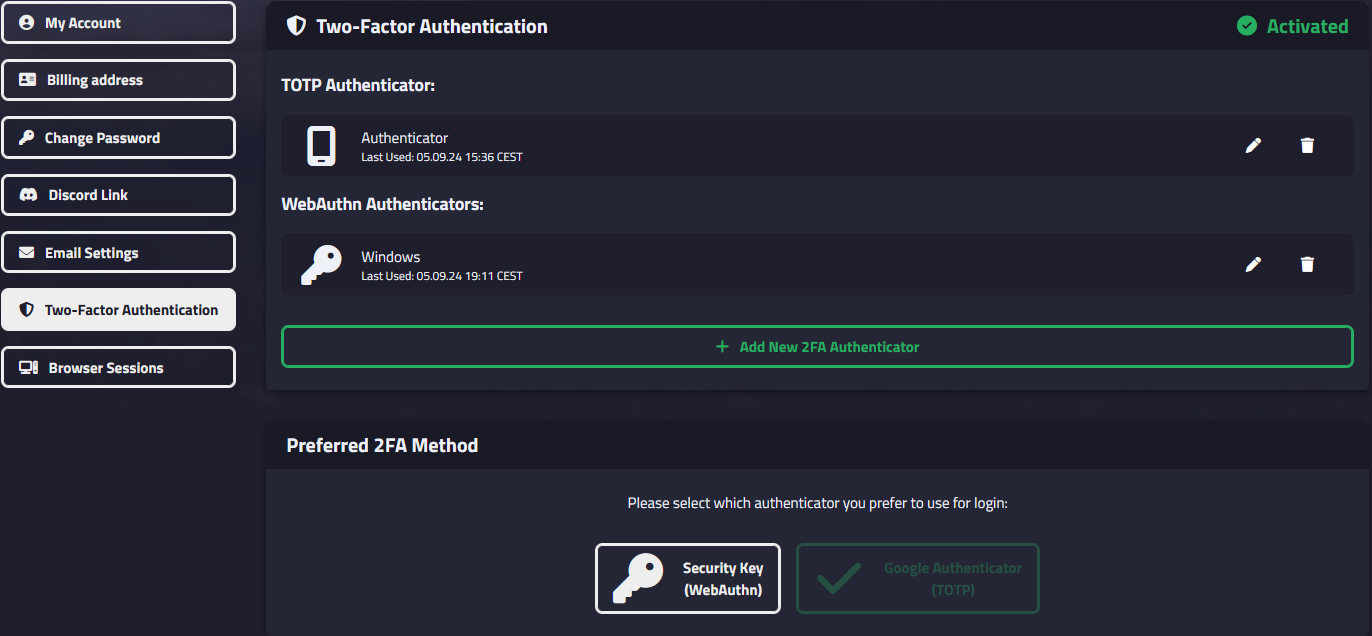Click the key icon beside Windows

pyautogui.click(x=321, y=265)
